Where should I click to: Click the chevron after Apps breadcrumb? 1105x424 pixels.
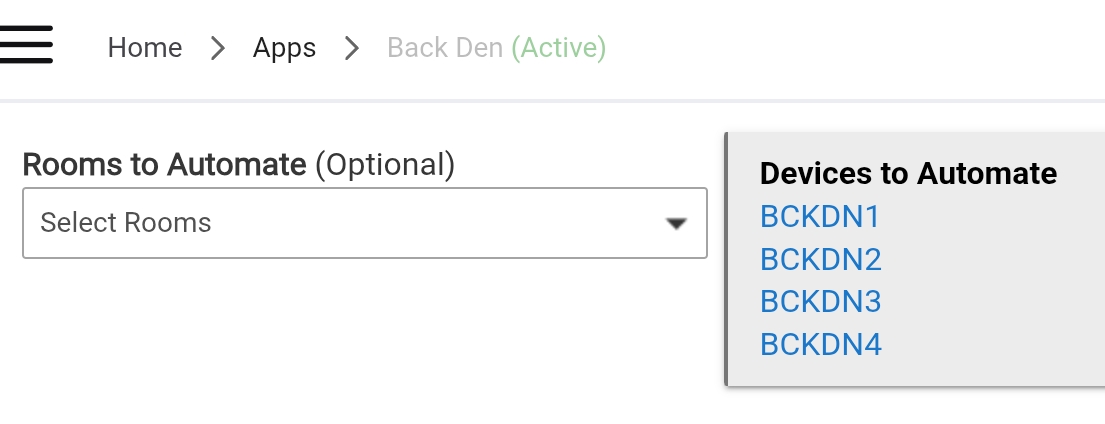[351, 48]
